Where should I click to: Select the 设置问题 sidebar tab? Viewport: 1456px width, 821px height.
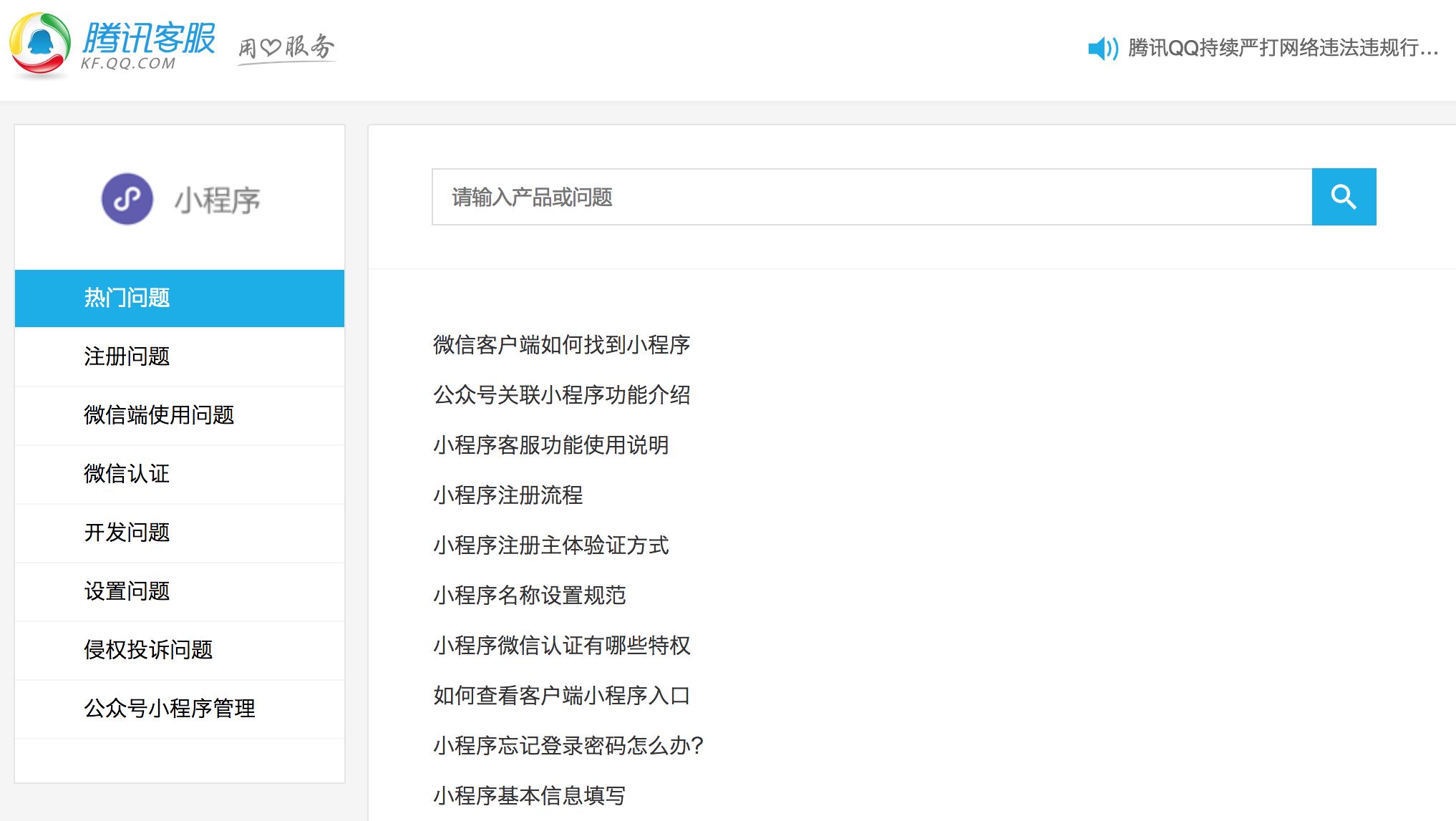tap(180, 591)
